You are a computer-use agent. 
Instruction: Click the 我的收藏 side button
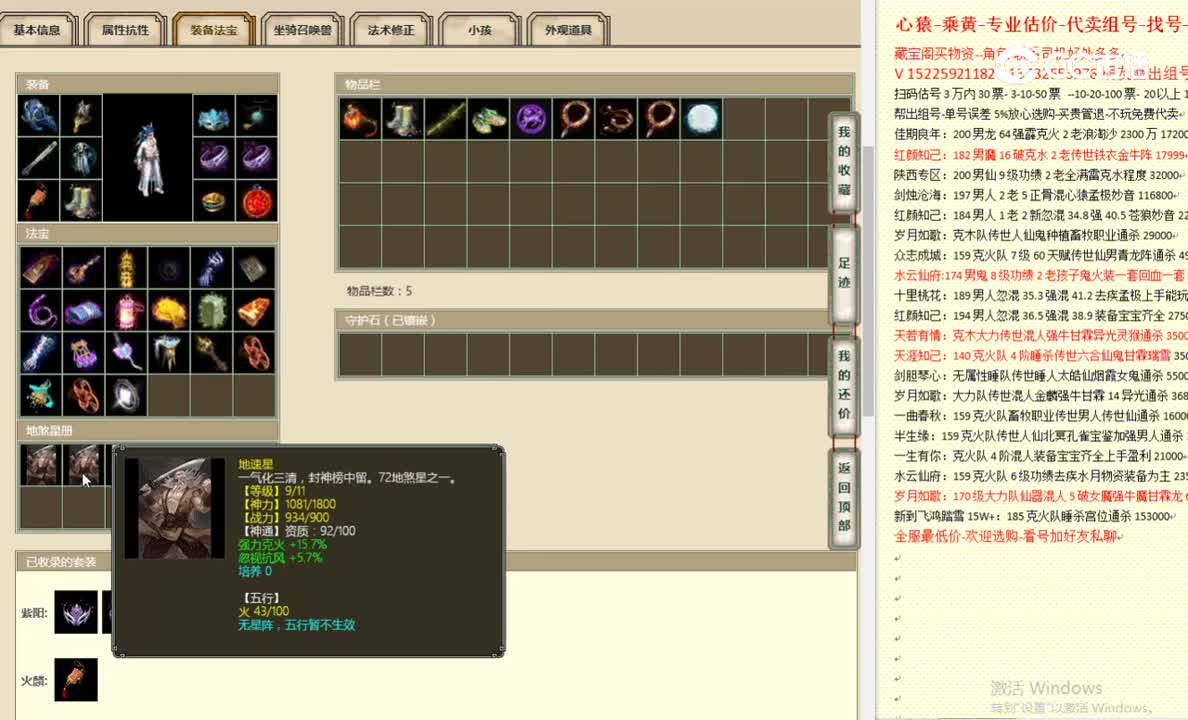[843, 160]
